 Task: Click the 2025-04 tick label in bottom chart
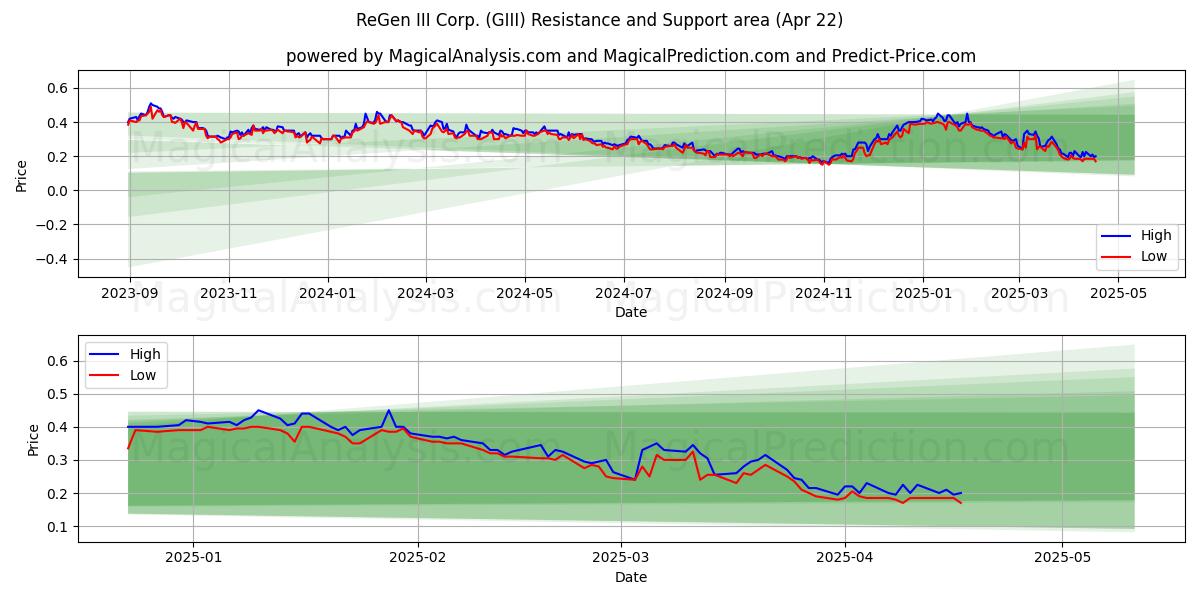point(845,557)
